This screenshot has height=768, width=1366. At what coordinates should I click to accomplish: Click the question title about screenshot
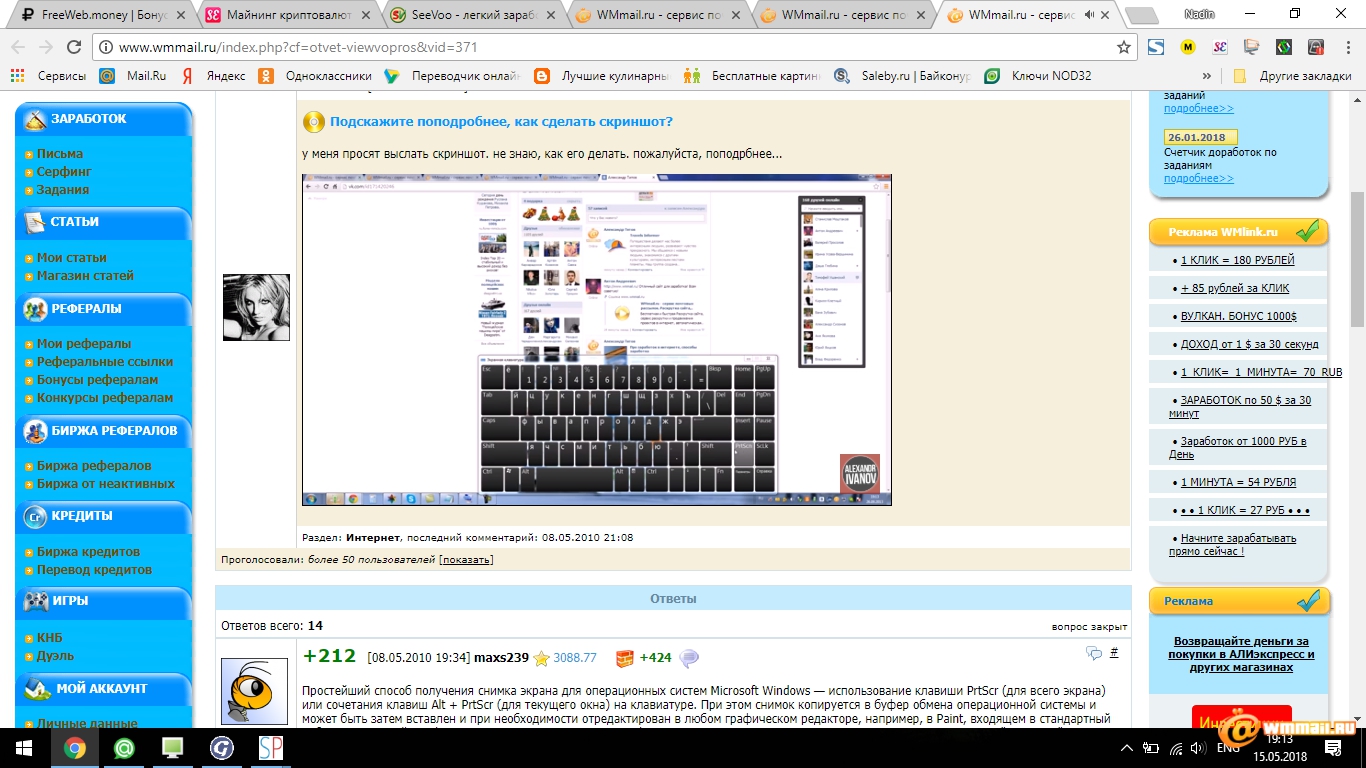click(x=501, y=122)
